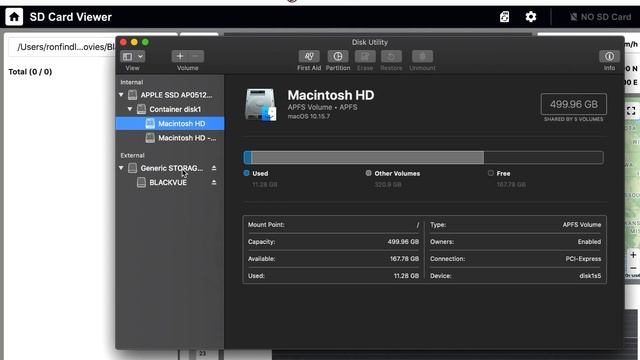The width and height of the screenshot is (640, 360).
Task: Zoom out the map with minus
Action: 633,268
